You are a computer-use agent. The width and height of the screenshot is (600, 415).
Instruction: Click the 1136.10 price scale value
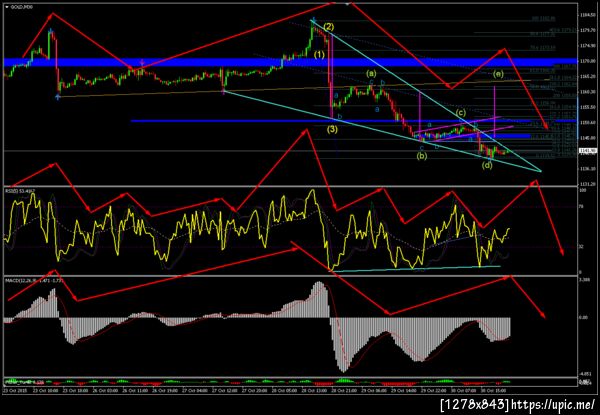[586, 169]
